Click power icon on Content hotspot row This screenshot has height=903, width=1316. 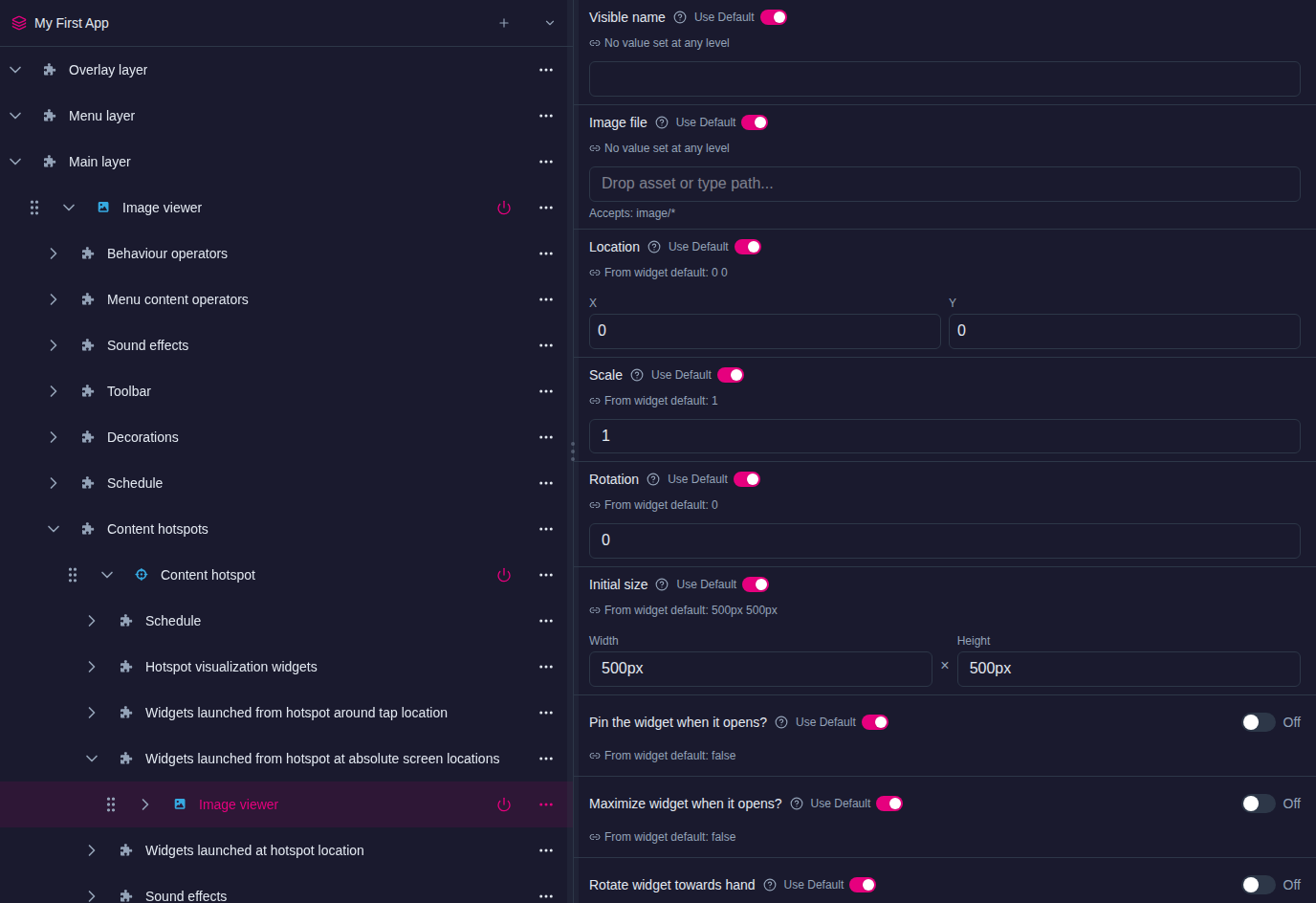click(504, 575)
